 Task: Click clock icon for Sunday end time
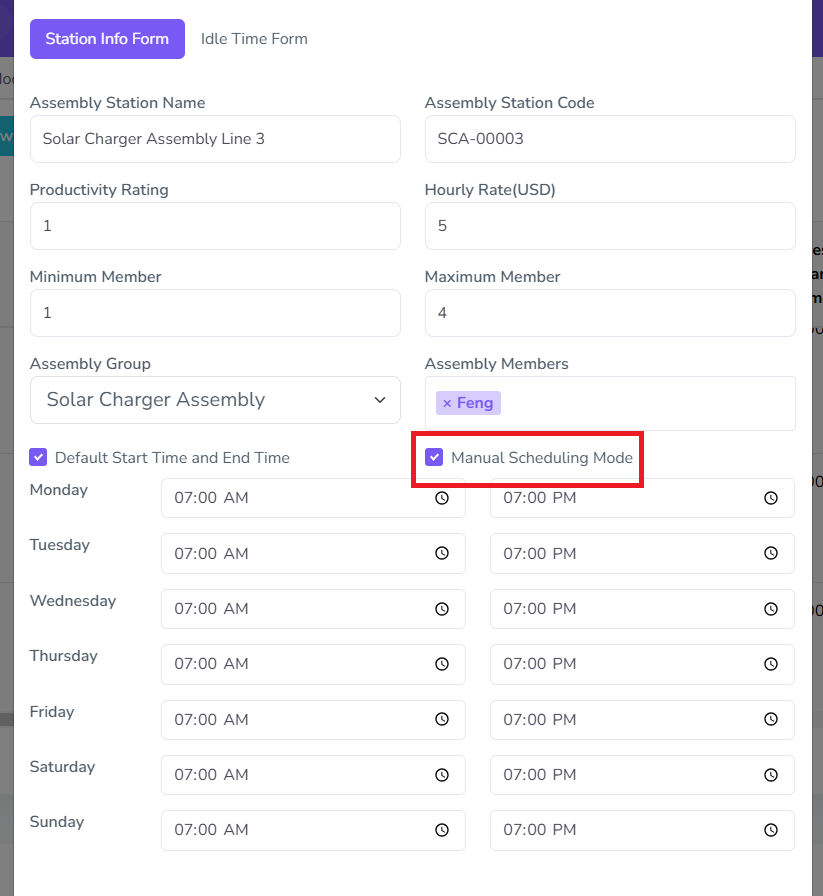point(771,830)
